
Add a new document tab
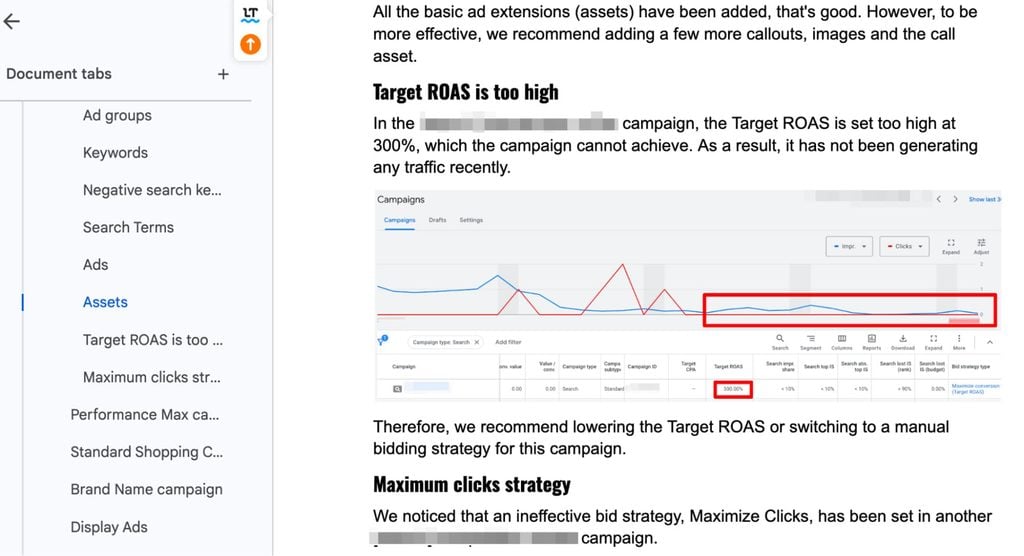(x=223, y=74)
